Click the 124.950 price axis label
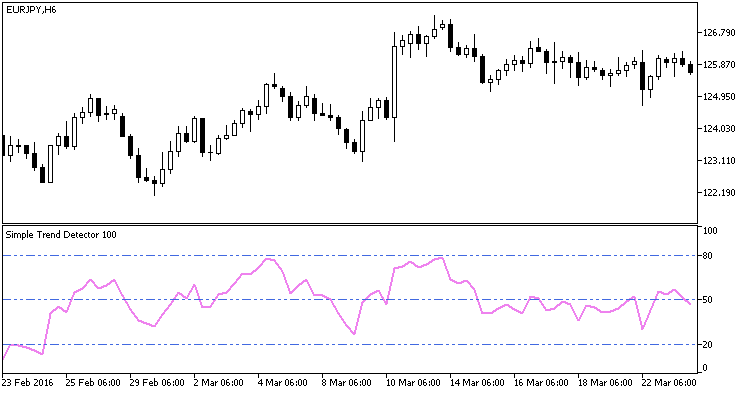Image resolution: width=750 pixels, height=394 pixels. (x=719, y=97)
